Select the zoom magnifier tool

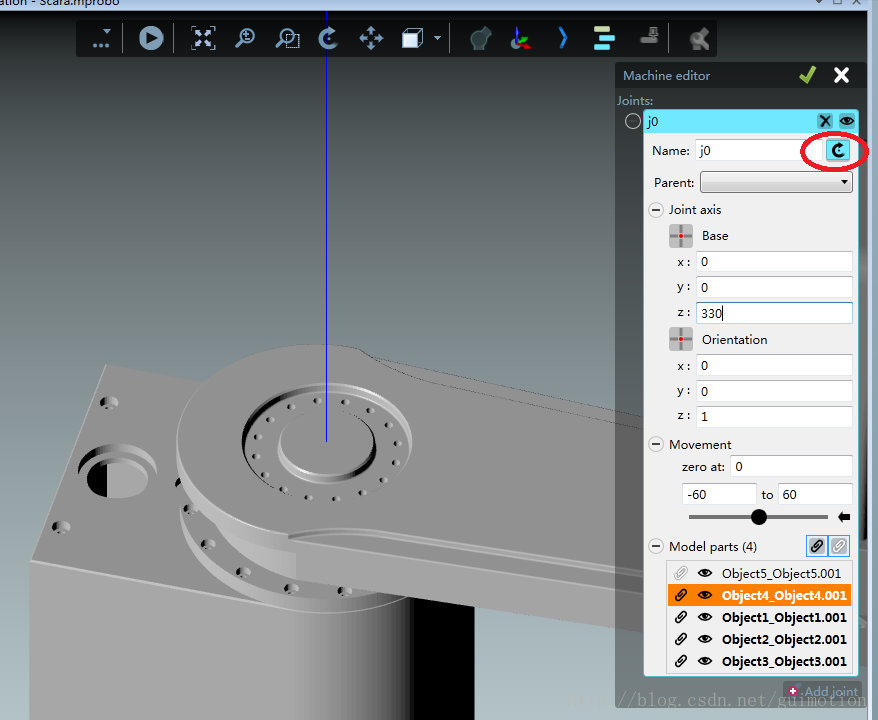coord(245,39)
